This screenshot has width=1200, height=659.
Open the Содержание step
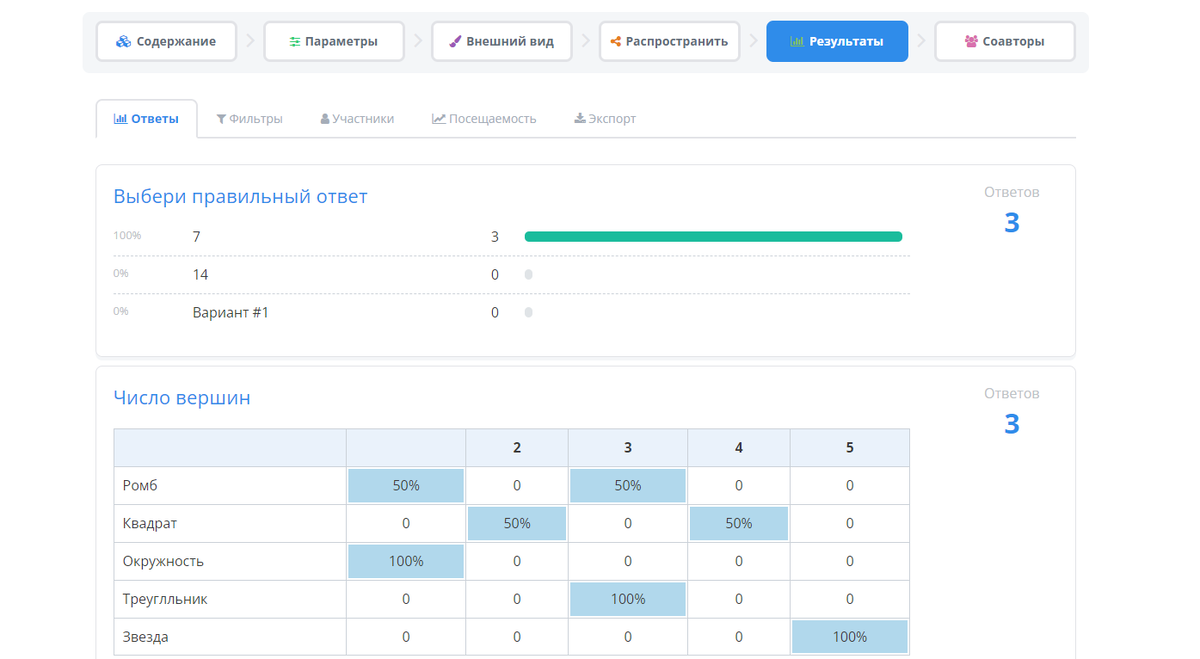(167, 42)
